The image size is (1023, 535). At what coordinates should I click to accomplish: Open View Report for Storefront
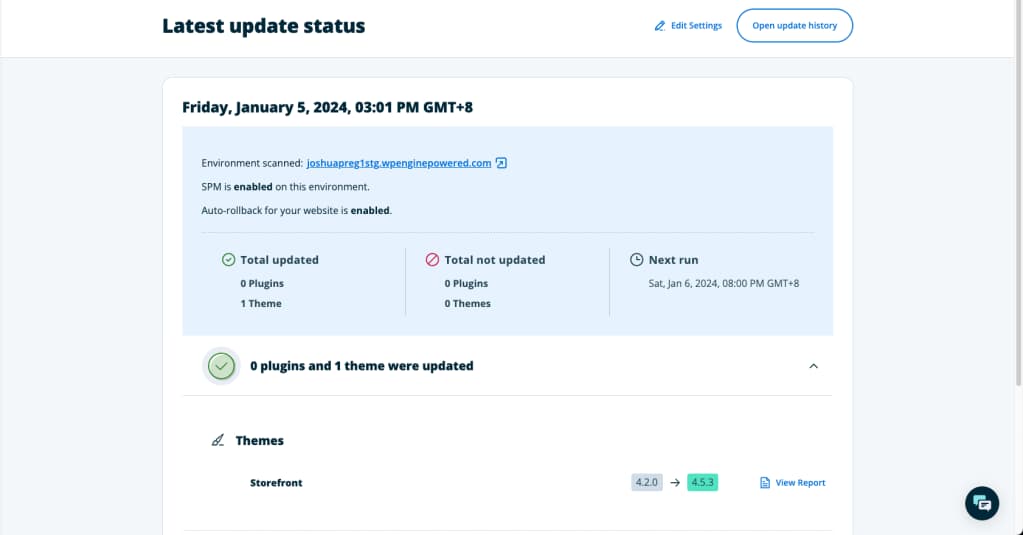[x=793, y=483]
